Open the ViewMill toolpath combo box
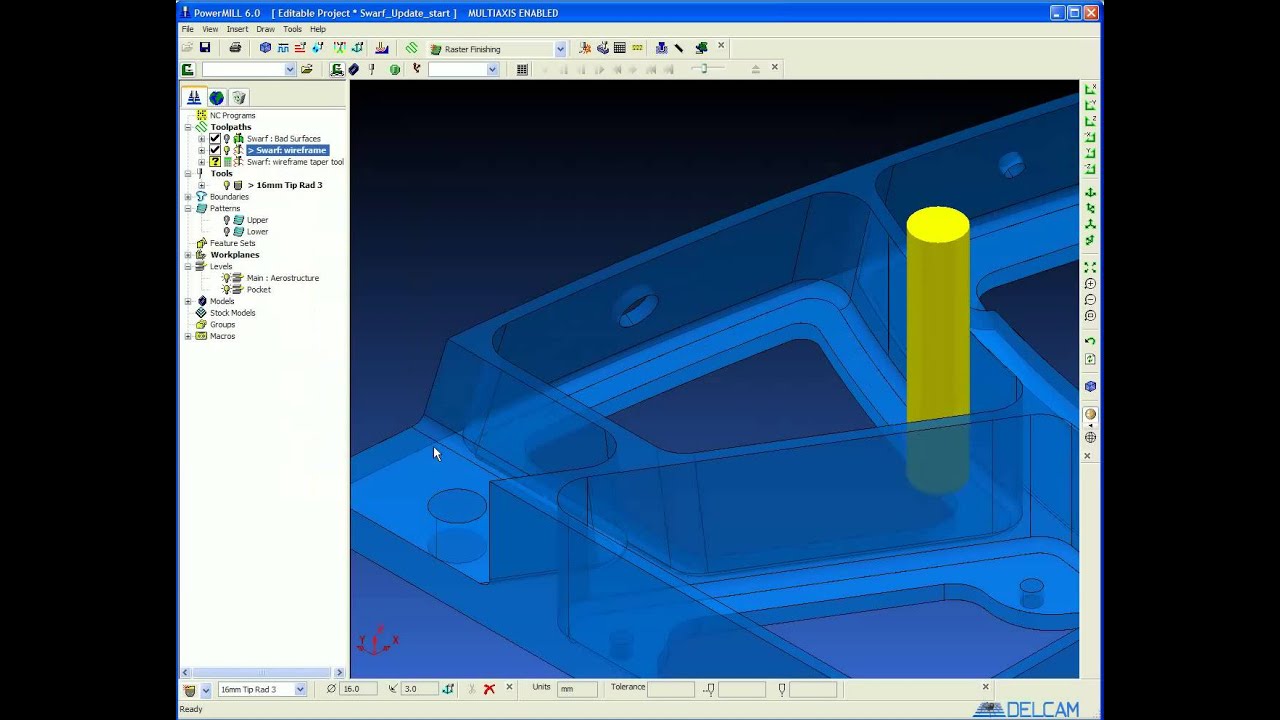1280x720 pixels. click(x=249, y=69)
